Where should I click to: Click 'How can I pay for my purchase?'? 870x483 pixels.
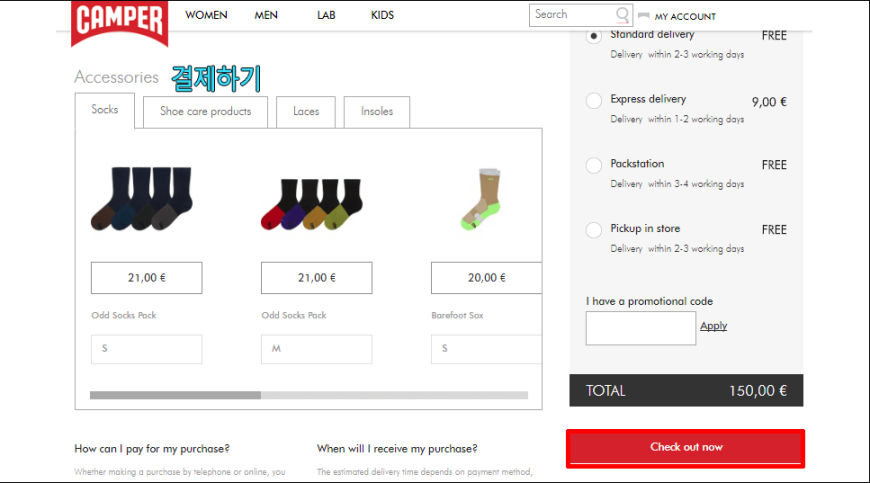click(152, 449)
